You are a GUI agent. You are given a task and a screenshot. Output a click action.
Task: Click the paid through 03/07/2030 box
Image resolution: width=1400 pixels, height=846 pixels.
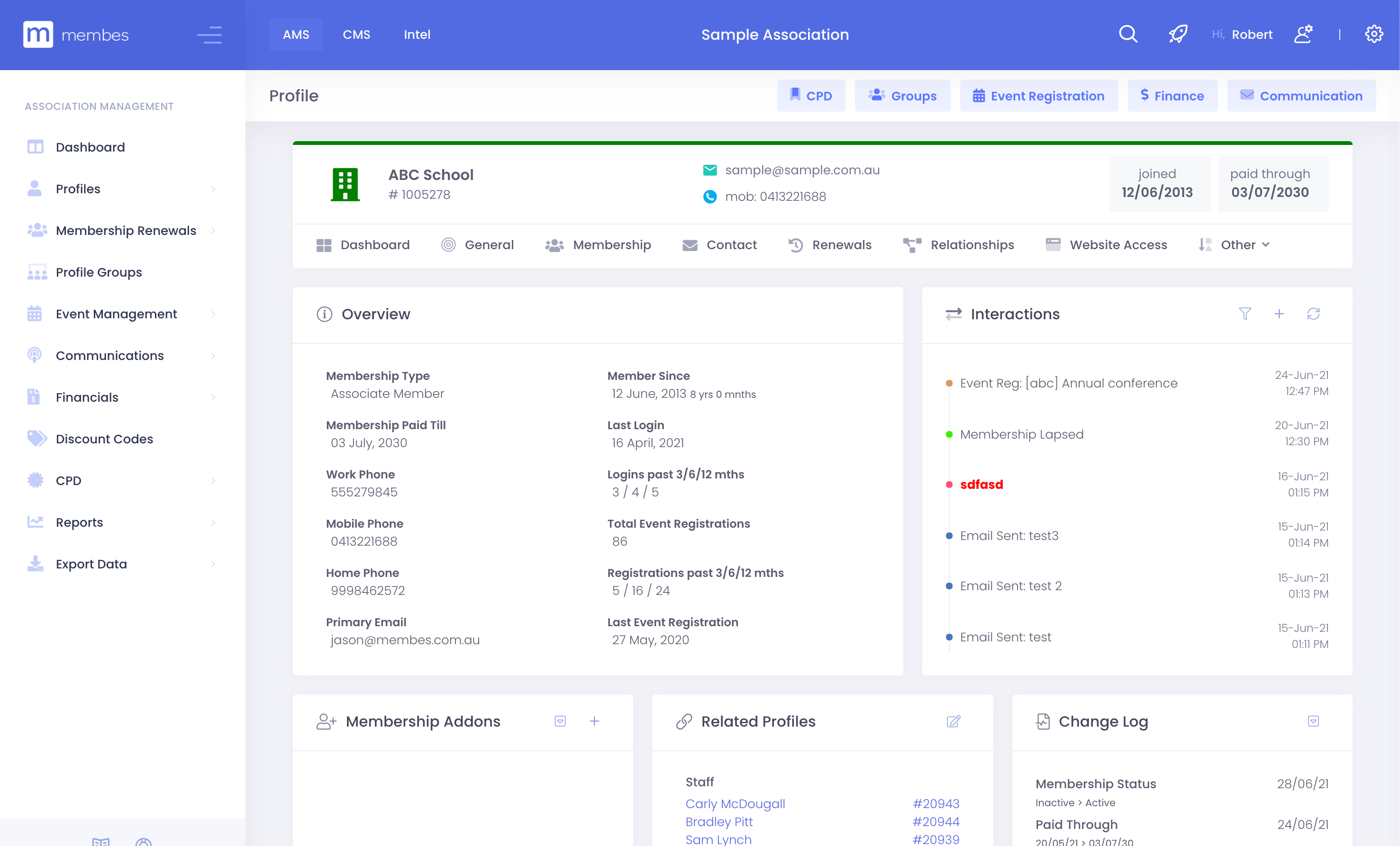(x=1273, y=184)
